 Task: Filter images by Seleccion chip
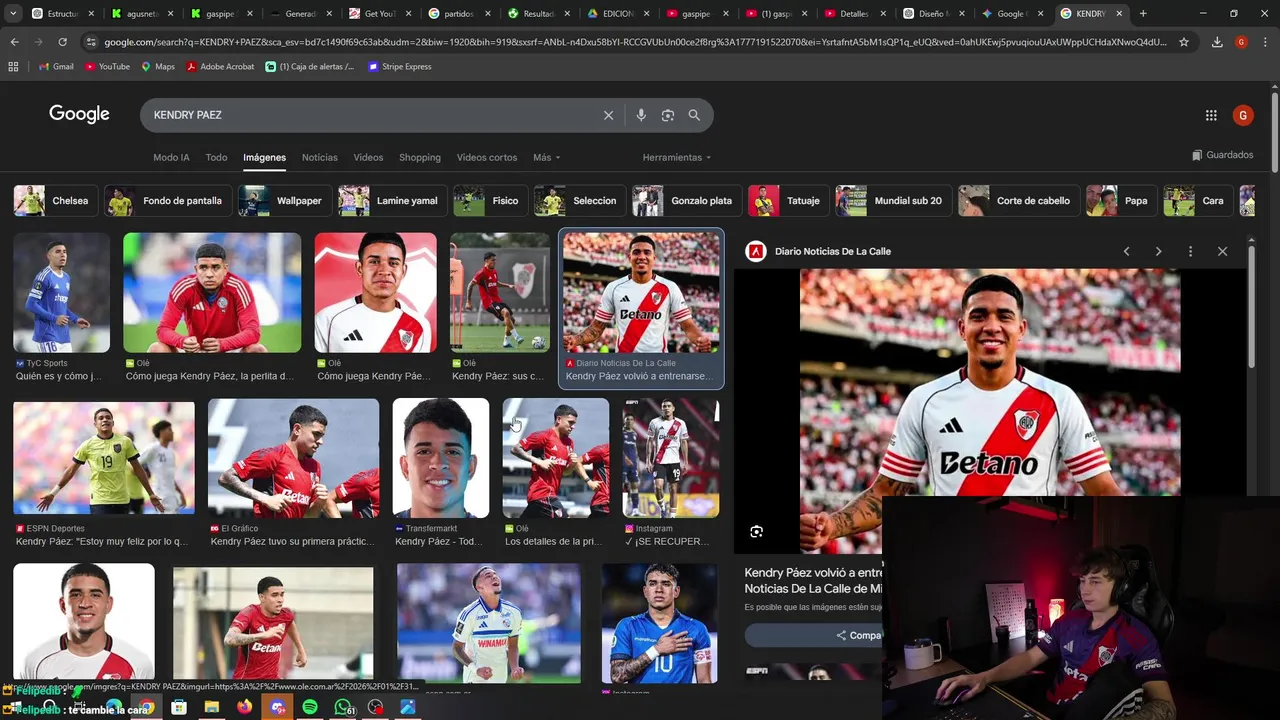[x=579, y=201]
